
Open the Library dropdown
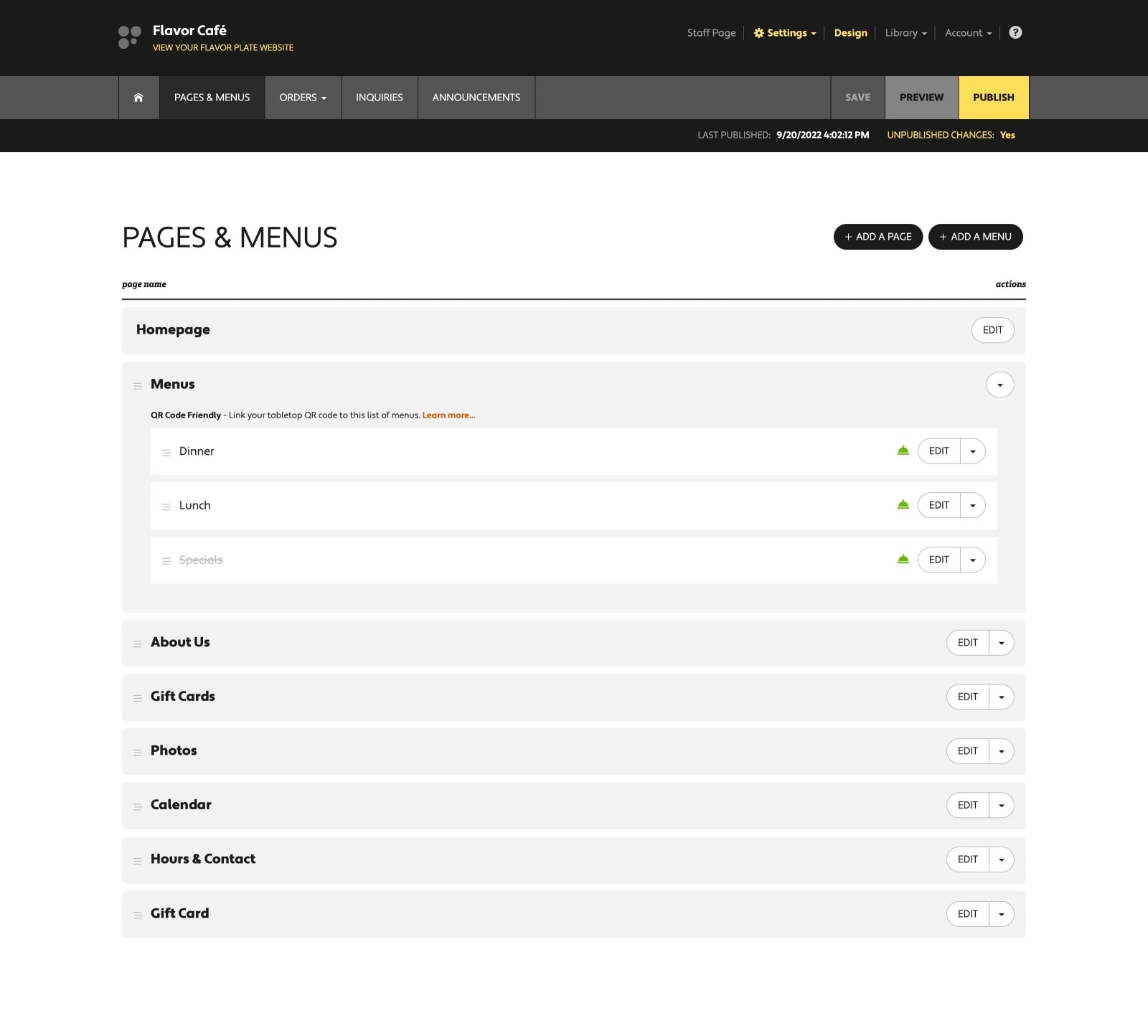[905, 32]
